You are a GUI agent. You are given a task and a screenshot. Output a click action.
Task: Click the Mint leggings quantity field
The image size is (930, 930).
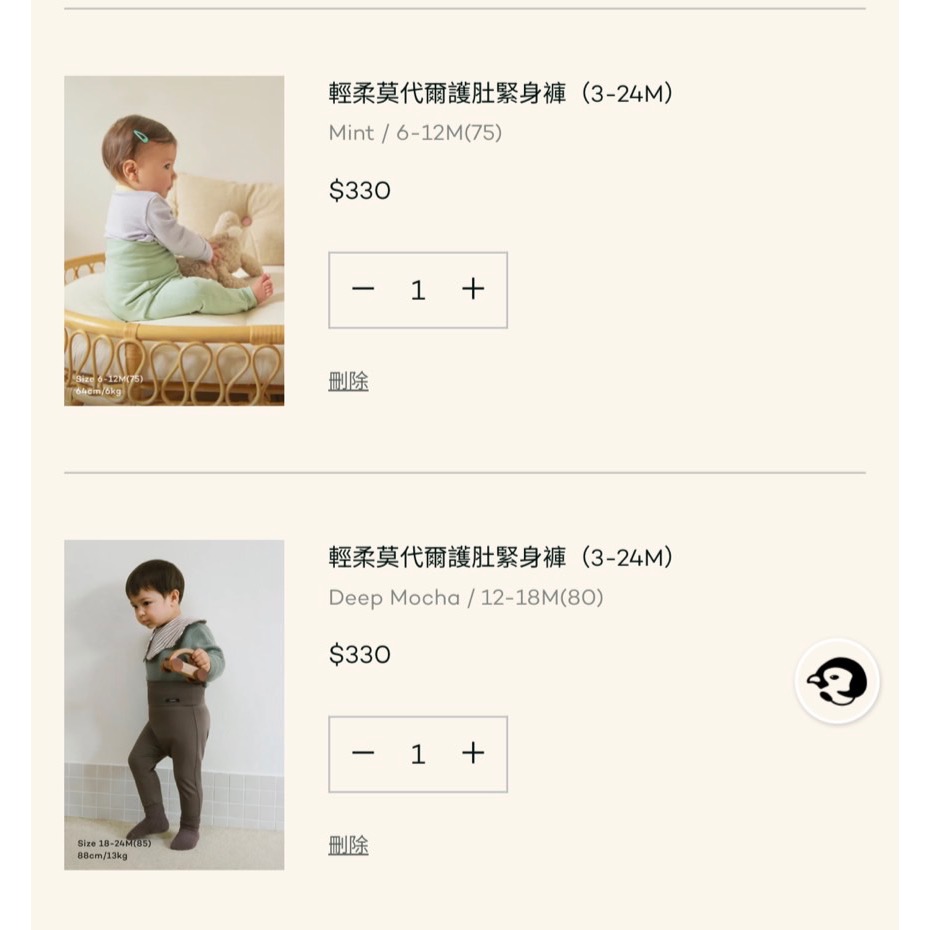click(x=418, y=290)
